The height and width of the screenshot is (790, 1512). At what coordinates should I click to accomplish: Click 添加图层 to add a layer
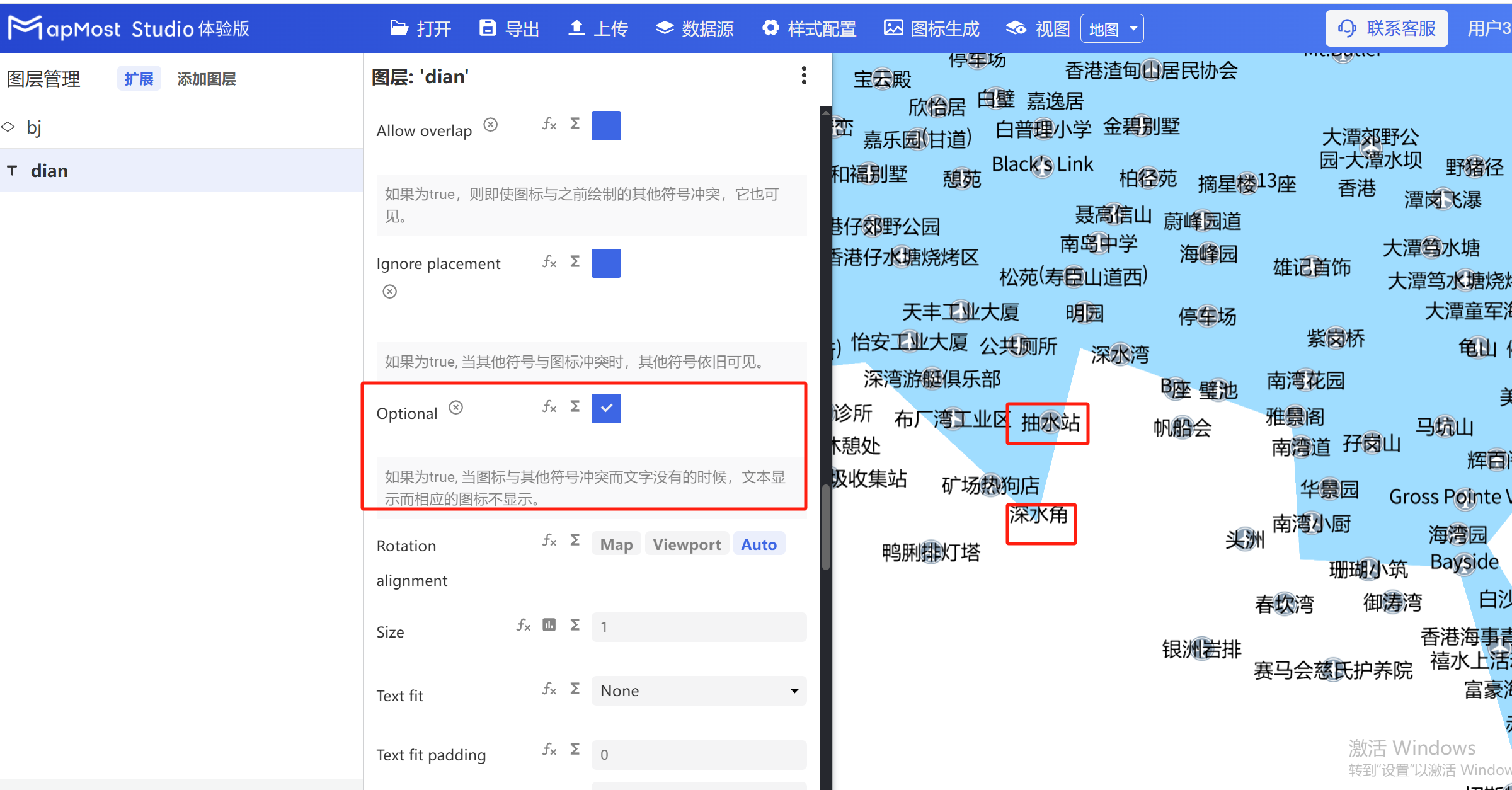coord(206,78)
